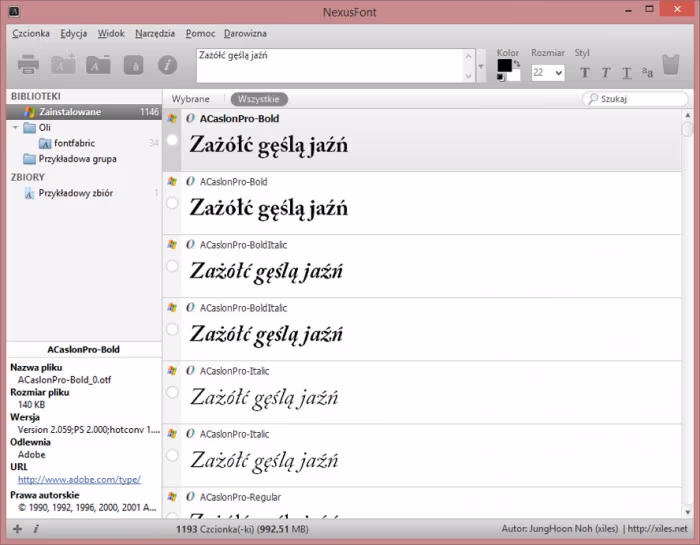Open the sample text history dropdown arrow

pos(481,66)
